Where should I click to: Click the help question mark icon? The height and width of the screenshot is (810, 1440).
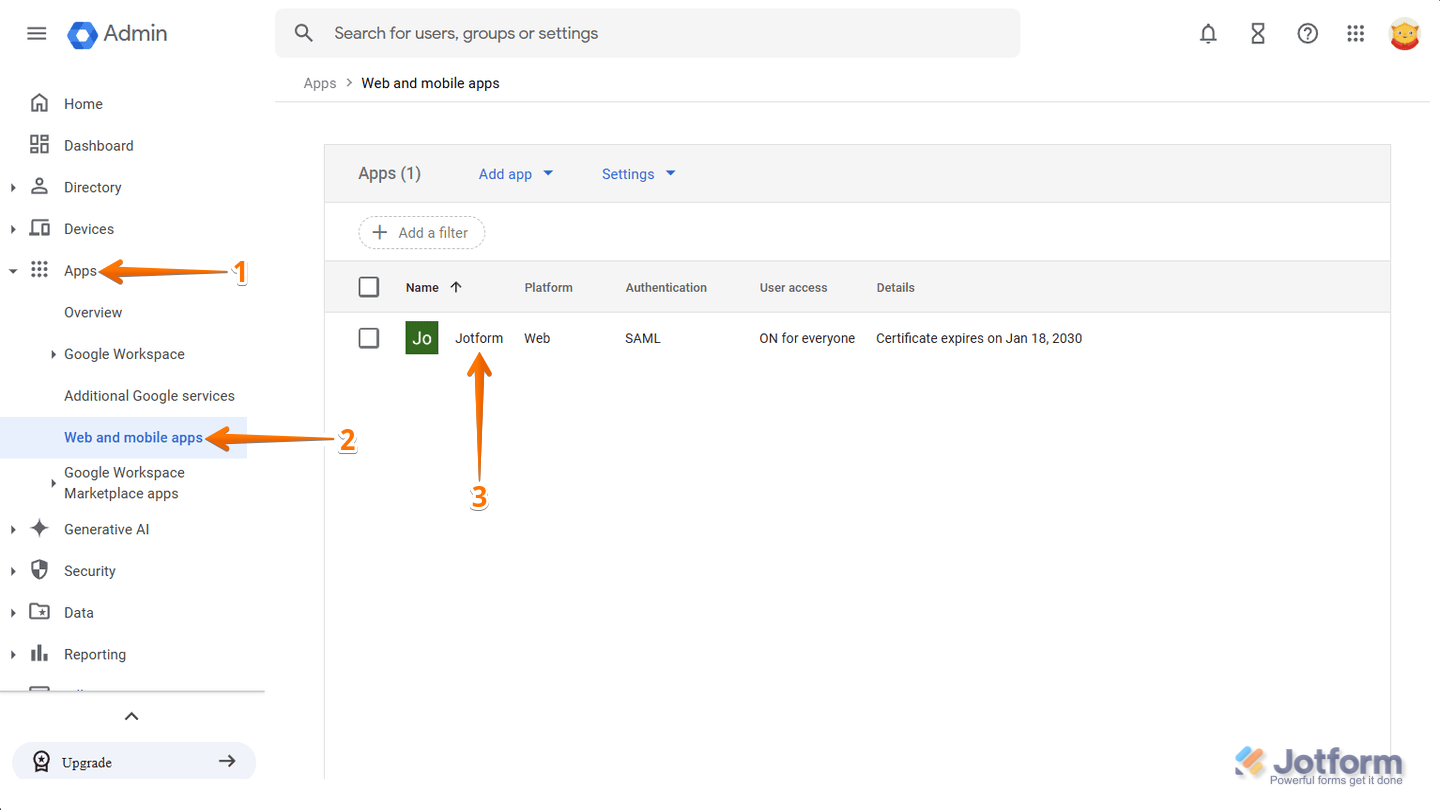tap(1307, 34)
